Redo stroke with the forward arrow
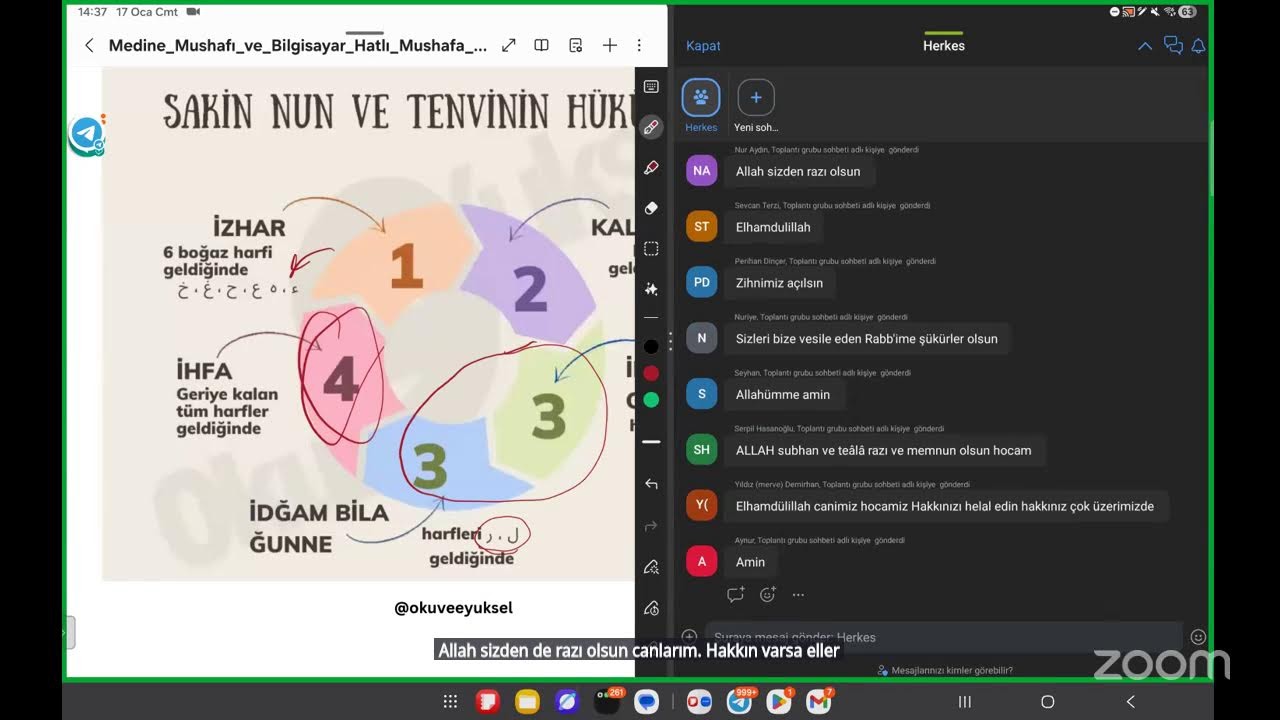The height and width of the screenshot is (720, 1280). pos(651,526)
